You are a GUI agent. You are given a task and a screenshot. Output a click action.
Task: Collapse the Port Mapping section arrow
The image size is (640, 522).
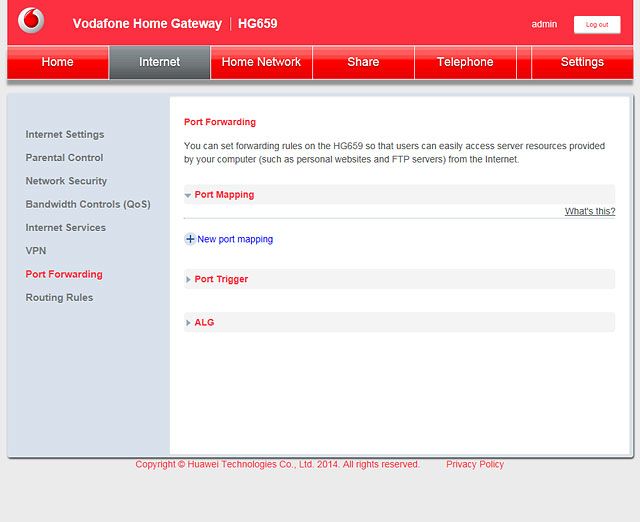tap(188, 195)
